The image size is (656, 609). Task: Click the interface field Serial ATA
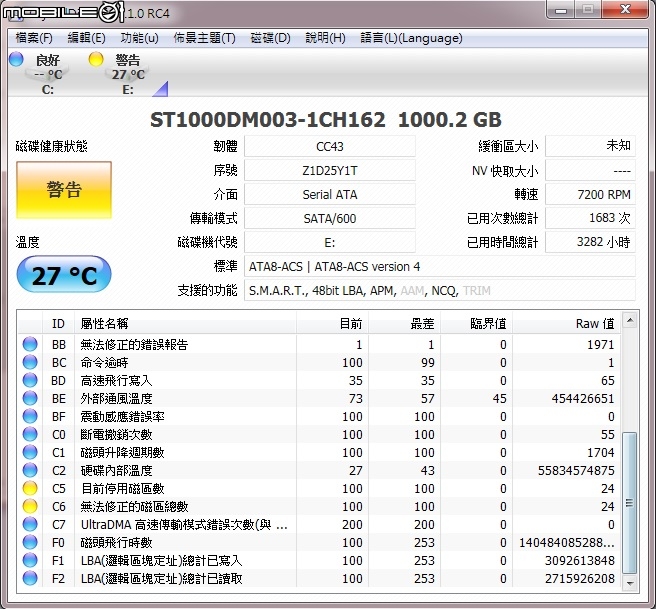tap(330, 194)
